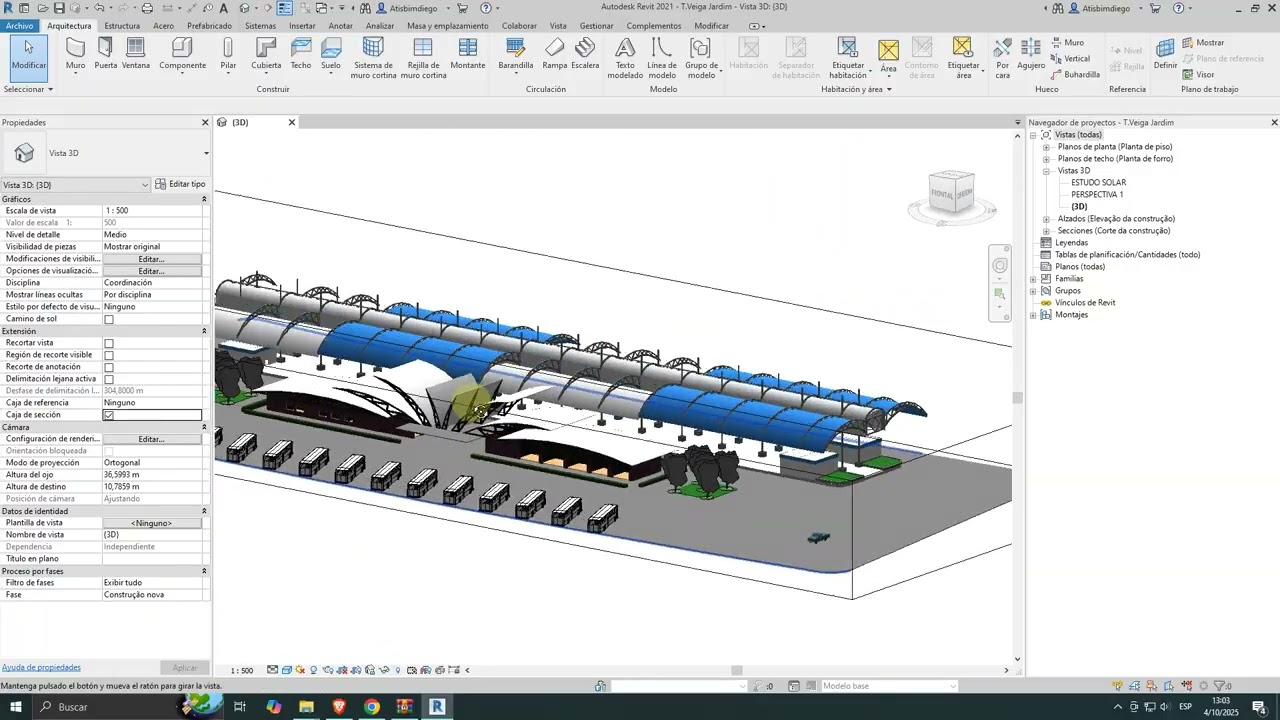The width and height of the screenshot is (1280, 720).
Task: Select the Rampa tool
Action: (555, 54)
